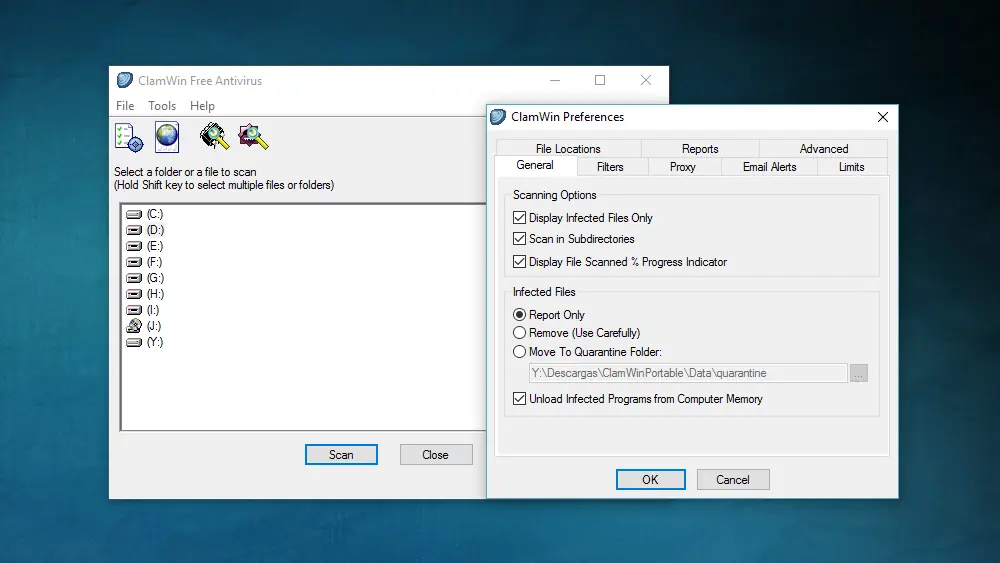Image resolution: width=1000 pixels, height=563 pixels.
Task: Select the (E:) drive icon
Action: [134, 246]
